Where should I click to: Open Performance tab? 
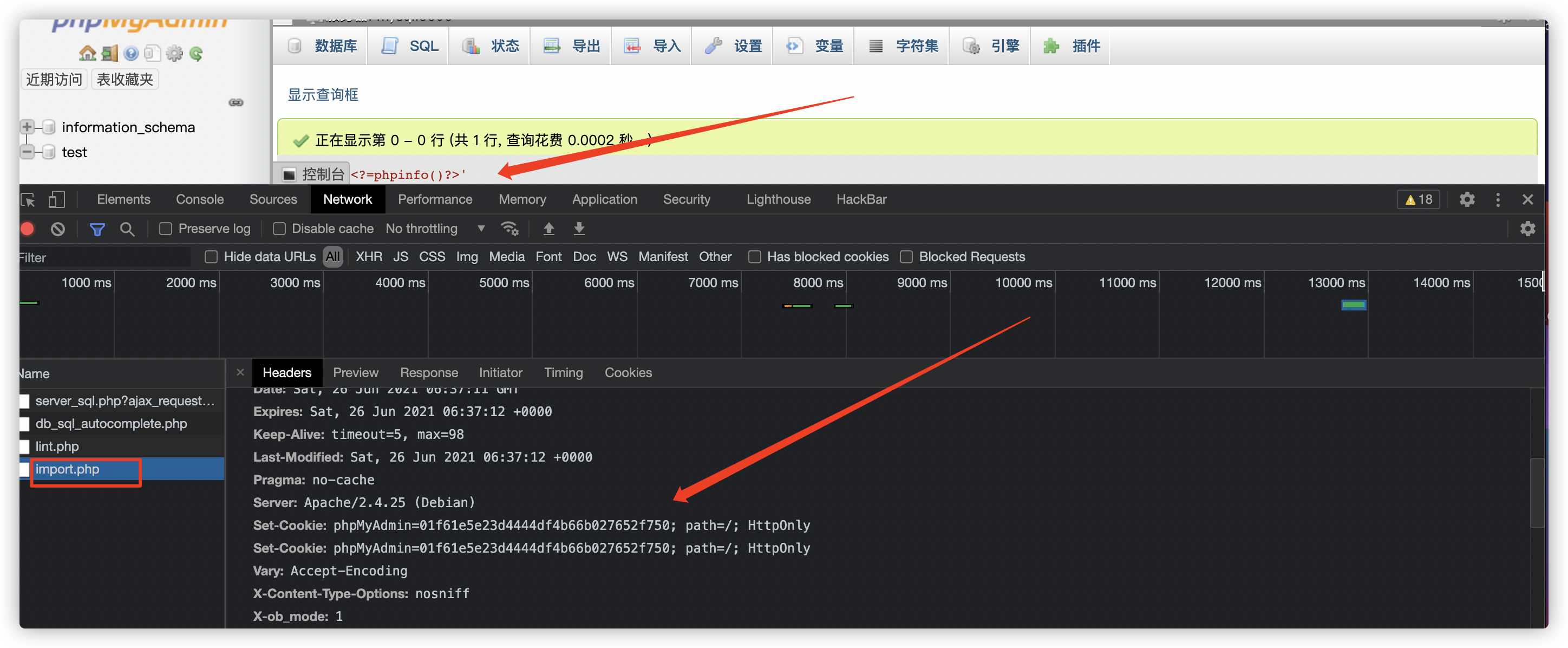point(435,200)
